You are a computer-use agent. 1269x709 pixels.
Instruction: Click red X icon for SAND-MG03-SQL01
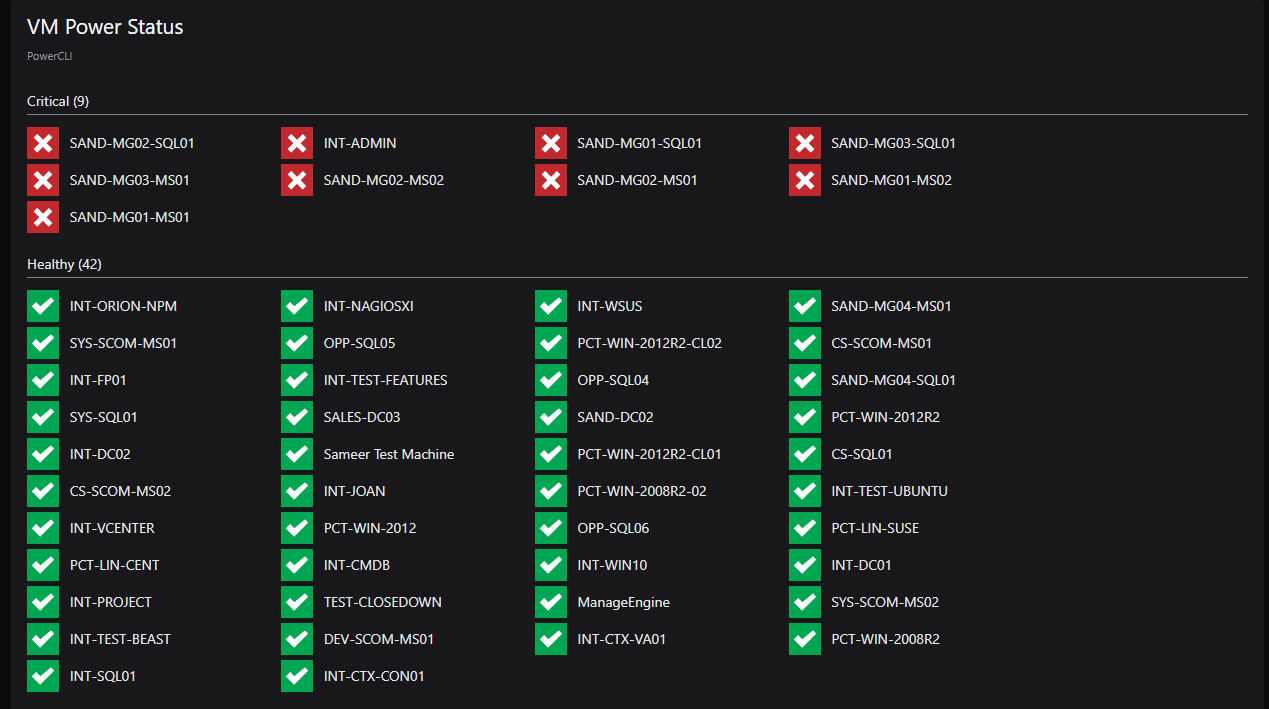click(x=805, y=143)
